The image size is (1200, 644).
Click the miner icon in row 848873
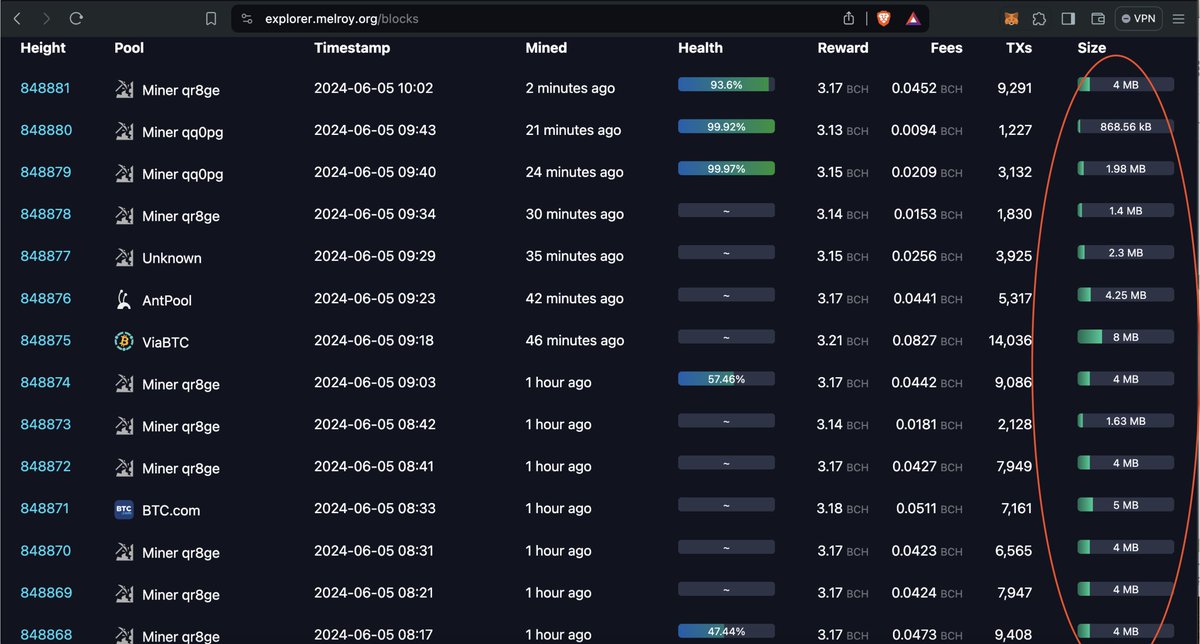pyautogui.click(x=124, y=425)
